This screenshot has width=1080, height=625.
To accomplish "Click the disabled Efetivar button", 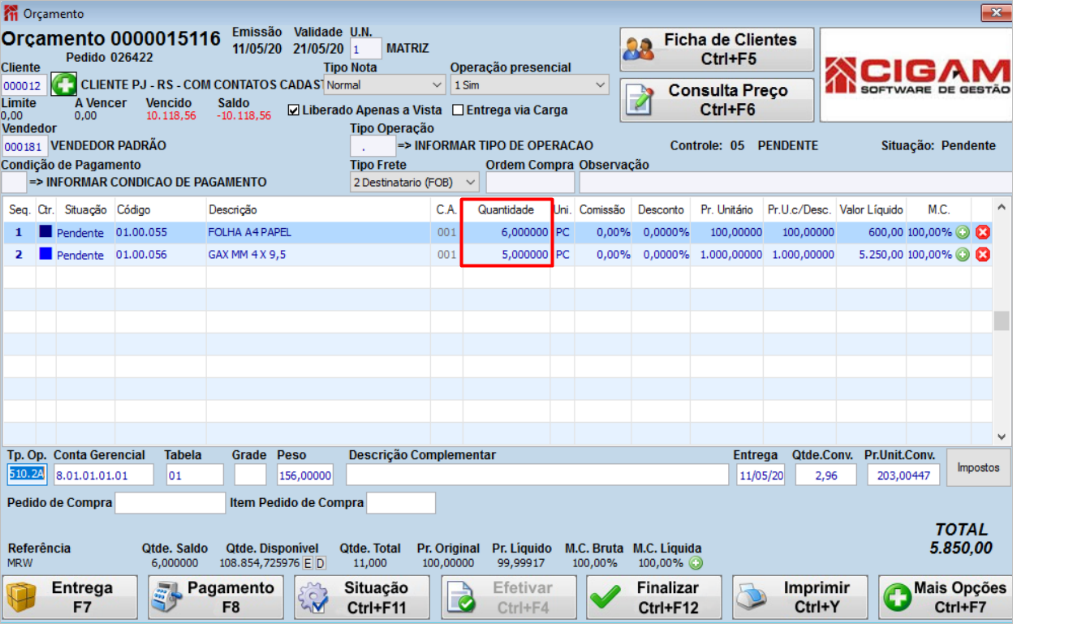I will tap(508, 597).
